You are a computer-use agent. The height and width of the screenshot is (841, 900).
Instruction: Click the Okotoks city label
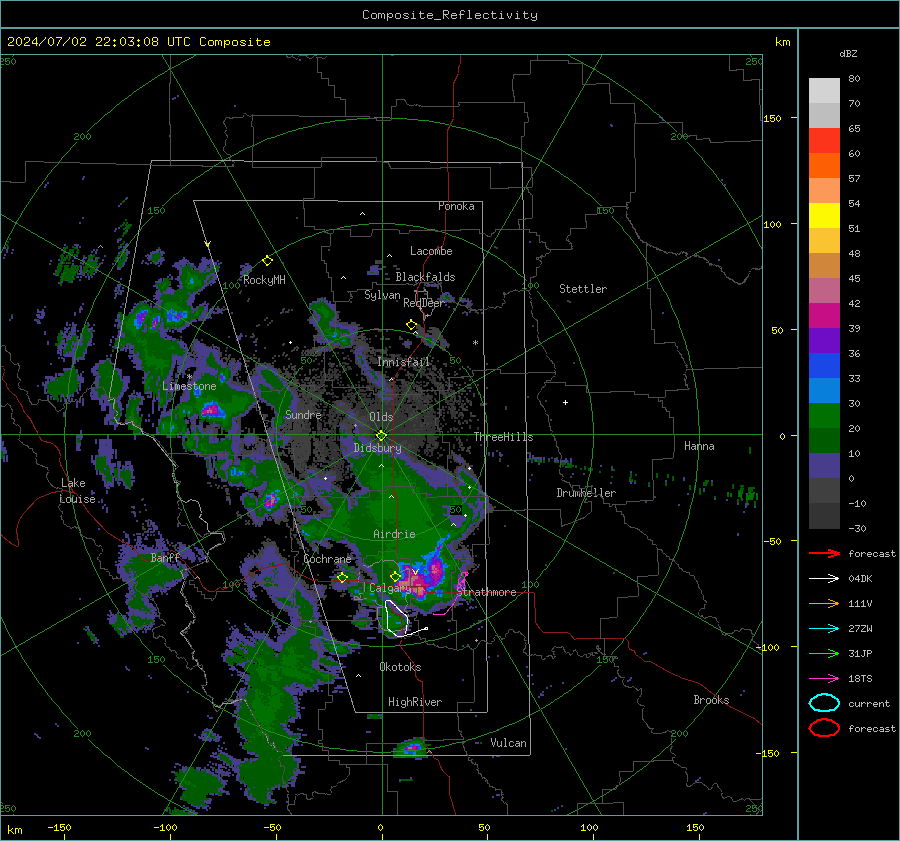pyautogui.click(x=400, y=667)
